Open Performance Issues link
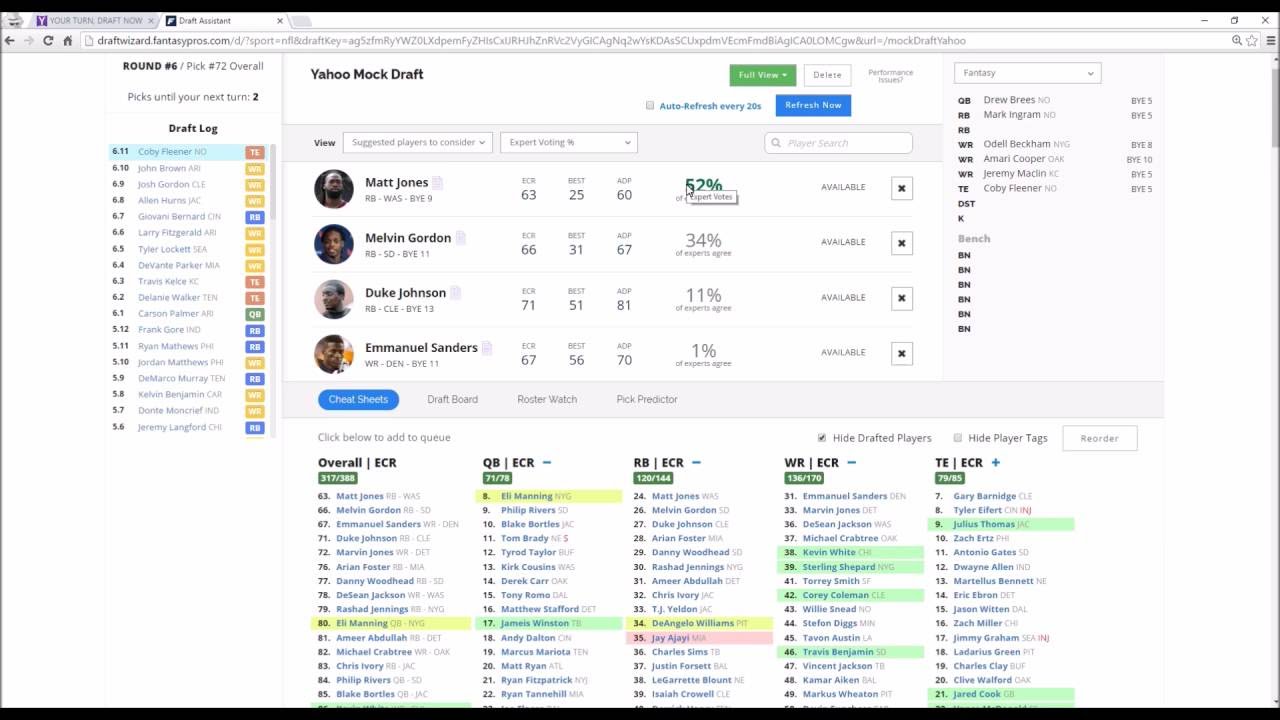Image resolution: width=1280 pixels, height=720 pixels. (890, 76)
